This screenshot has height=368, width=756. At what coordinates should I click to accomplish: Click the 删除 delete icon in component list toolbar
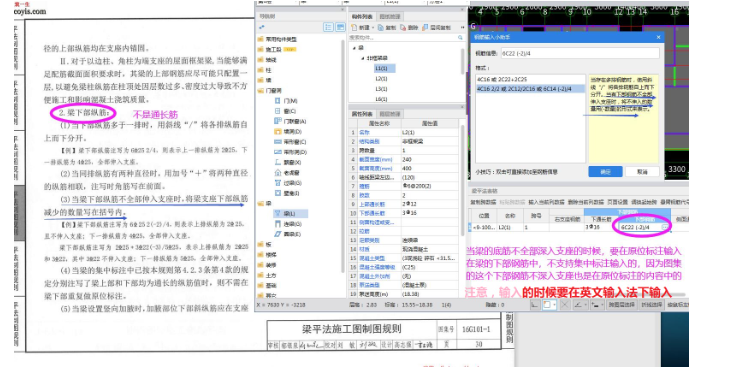402,27
